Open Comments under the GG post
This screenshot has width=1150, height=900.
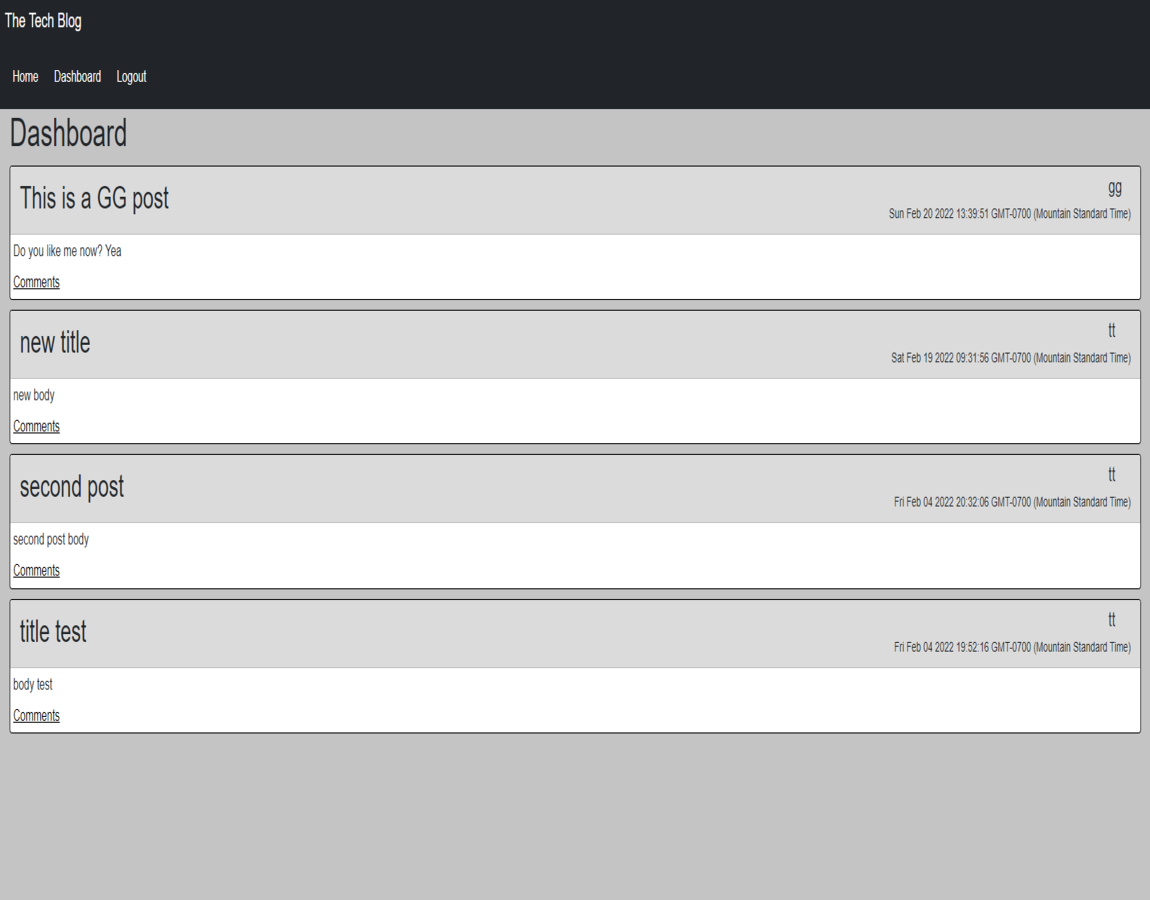(x=36, y=282)
